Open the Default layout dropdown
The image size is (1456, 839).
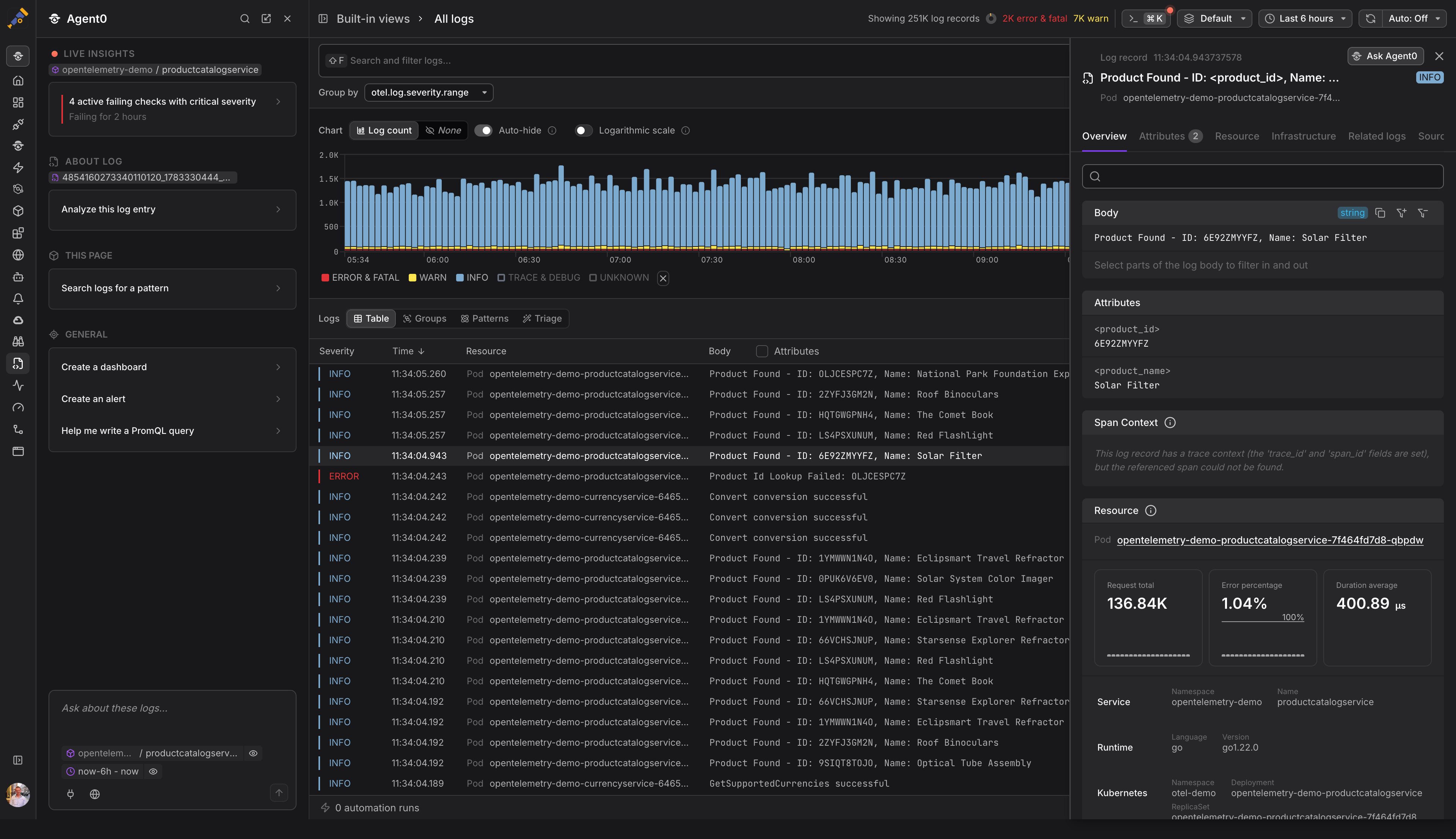coord(1214,19)
